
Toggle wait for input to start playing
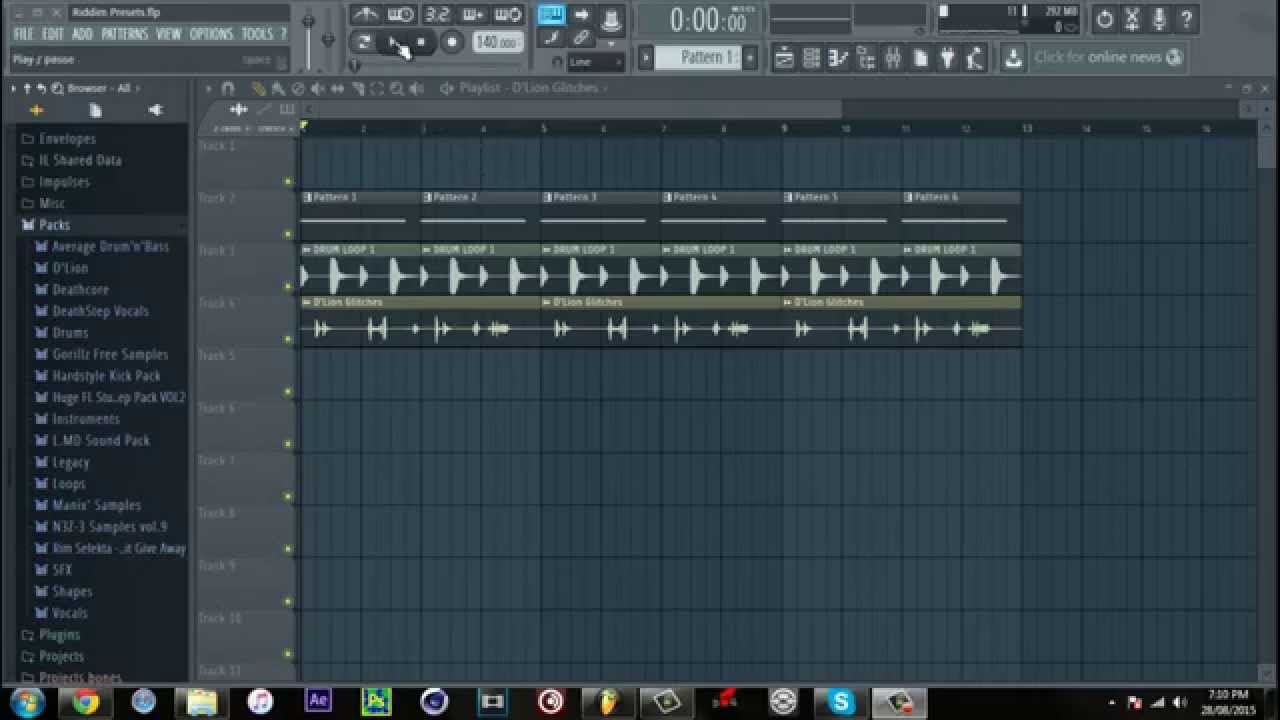[x=401, y=14]
